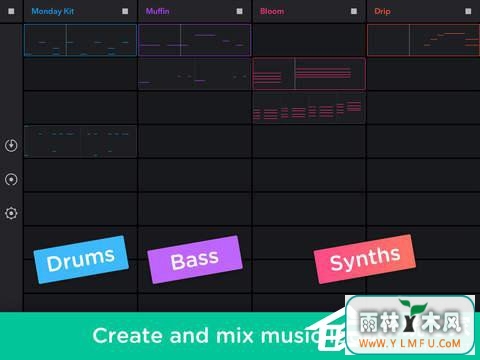The image size is (480, 360).
Task: Open the metronome icon in the left sidebar
Action: (x=11, y=145)
